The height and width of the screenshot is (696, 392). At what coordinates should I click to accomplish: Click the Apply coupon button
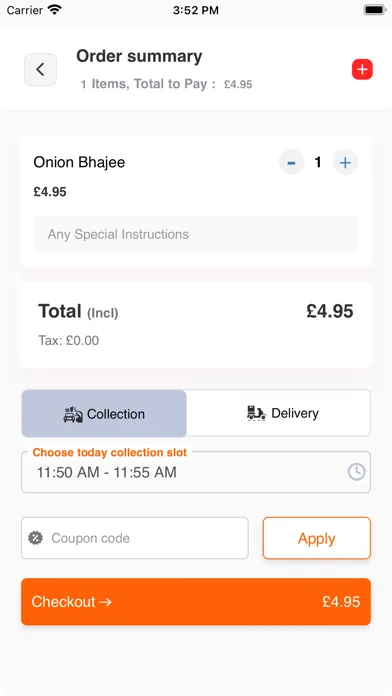coord(317,538)
